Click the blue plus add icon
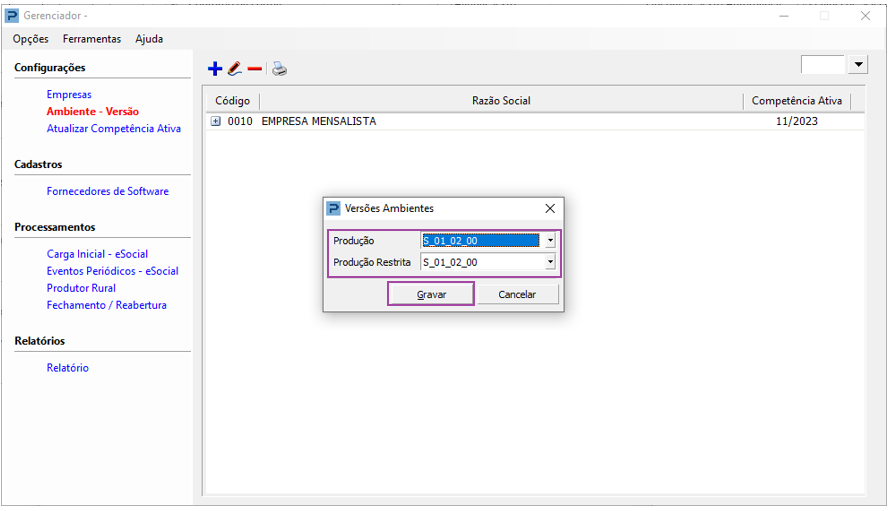 pos(215,69)
